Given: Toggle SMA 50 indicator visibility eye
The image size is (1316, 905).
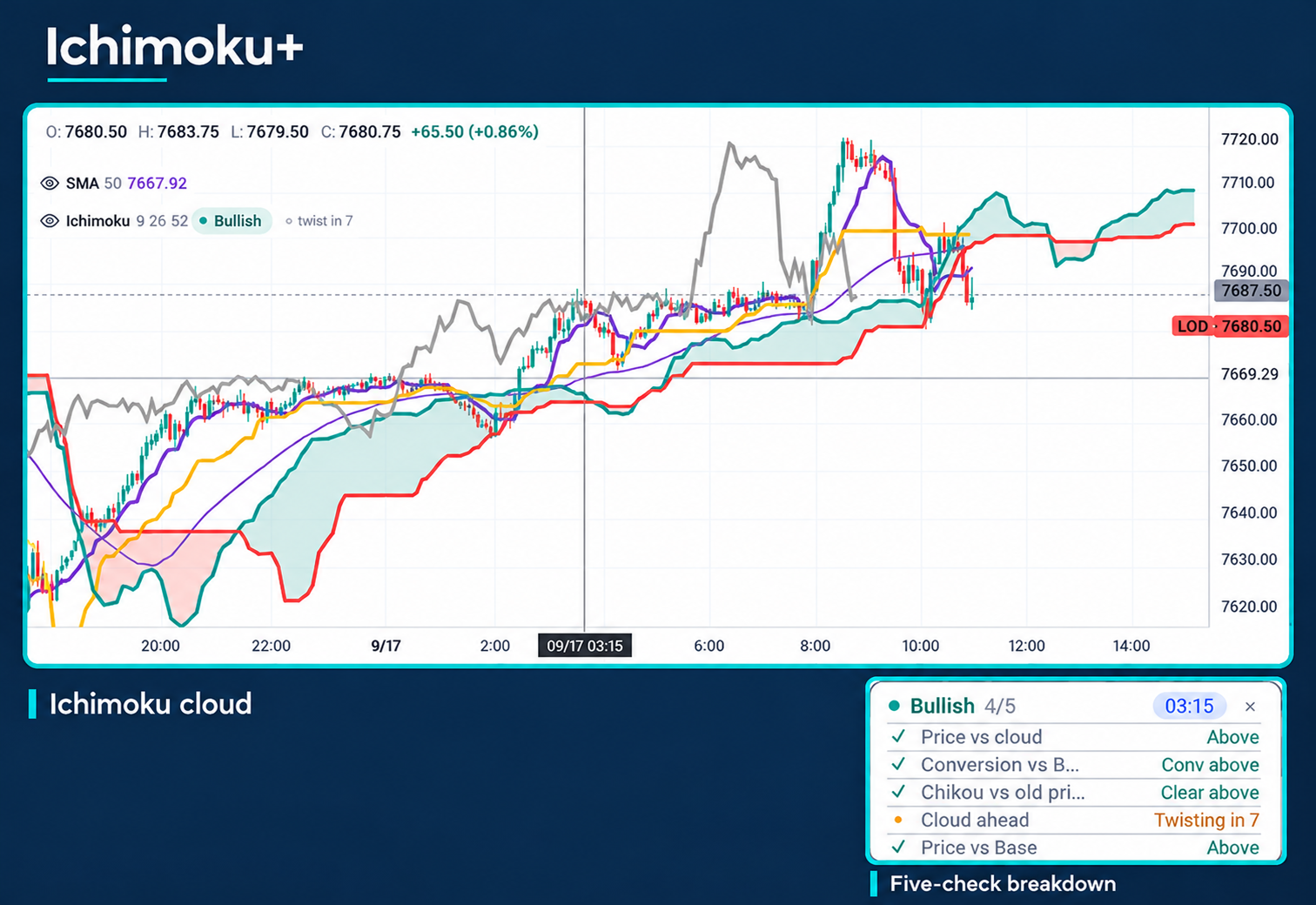Looking at the screenshot, I should click(50, 184).
